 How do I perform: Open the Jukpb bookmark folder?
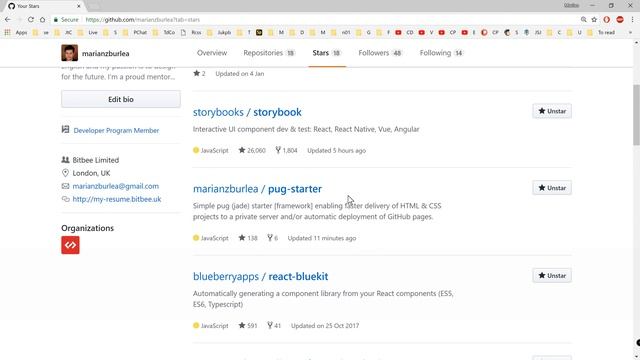[x=219, y=32]
